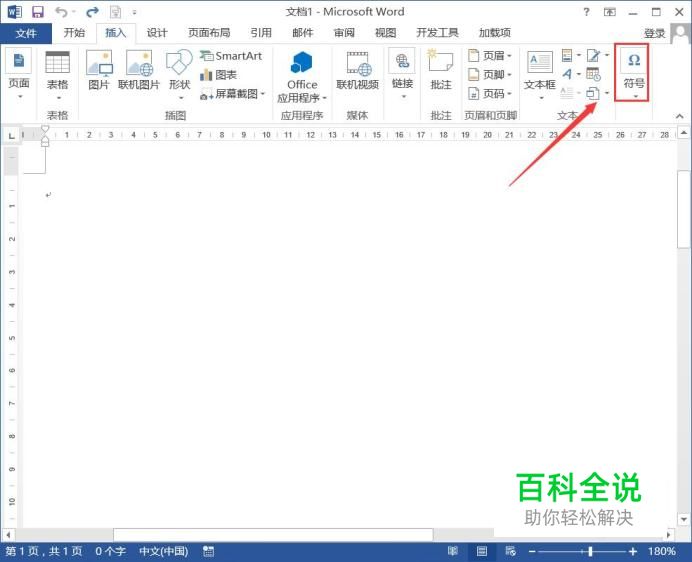692x562 pixels.
Task: Insert Object icon in Text group
Action: tap(593, 93)
